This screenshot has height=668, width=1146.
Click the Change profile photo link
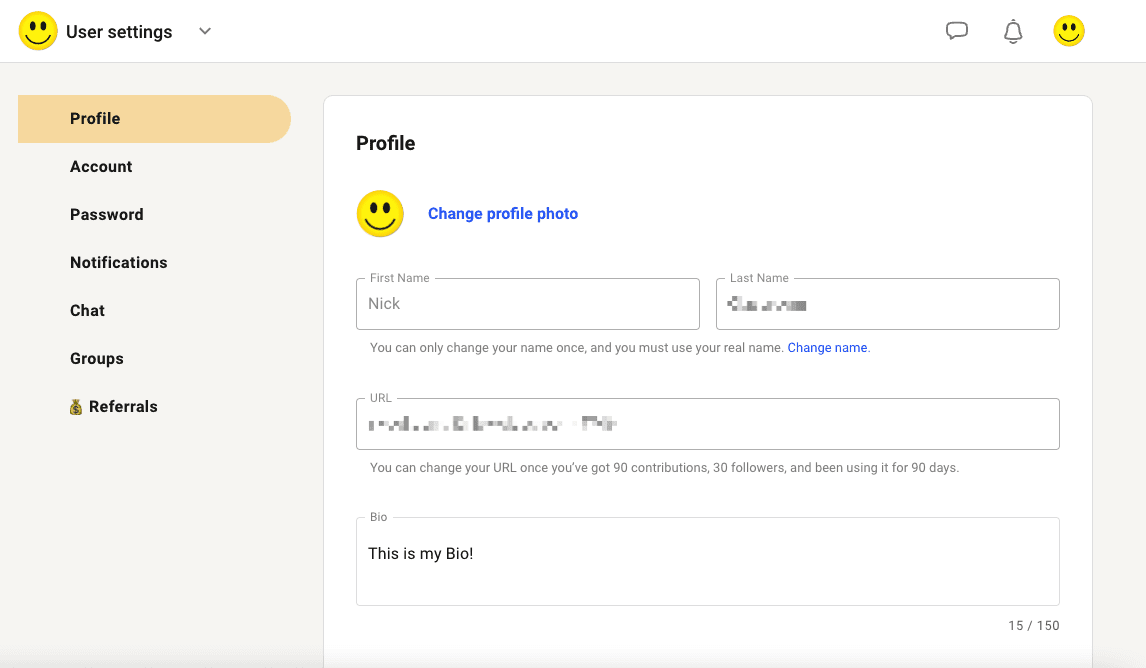(502, 214)
